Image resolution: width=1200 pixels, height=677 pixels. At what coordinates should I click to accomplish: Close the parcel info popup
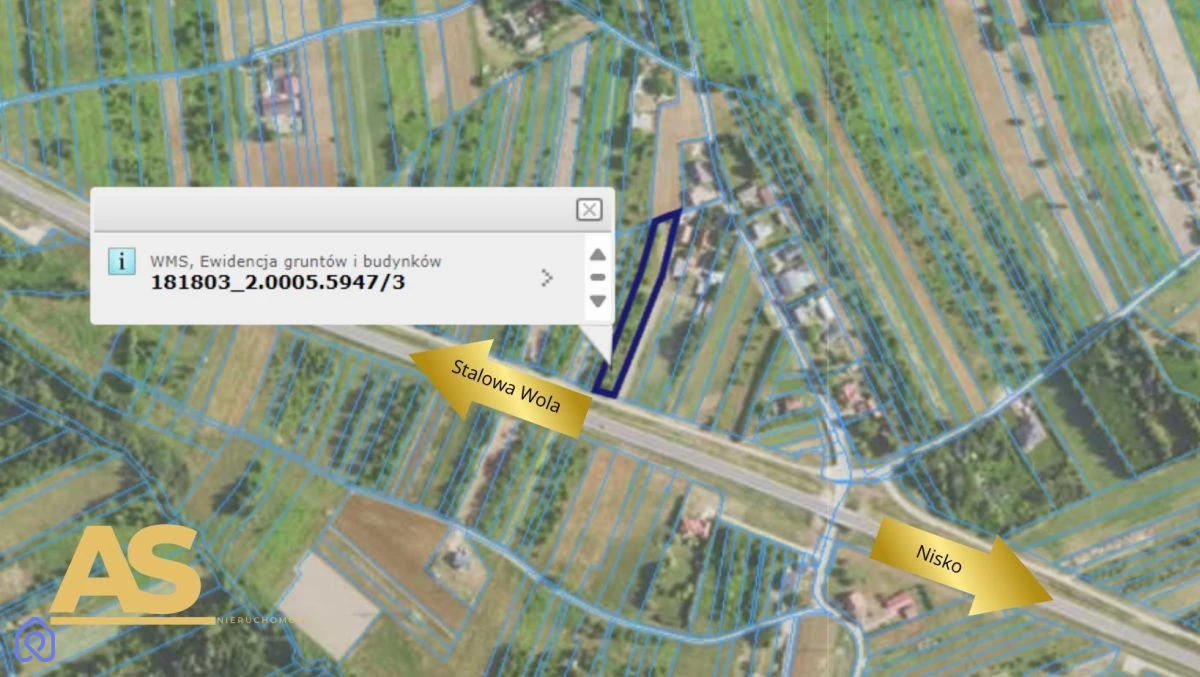click(589, 209)
